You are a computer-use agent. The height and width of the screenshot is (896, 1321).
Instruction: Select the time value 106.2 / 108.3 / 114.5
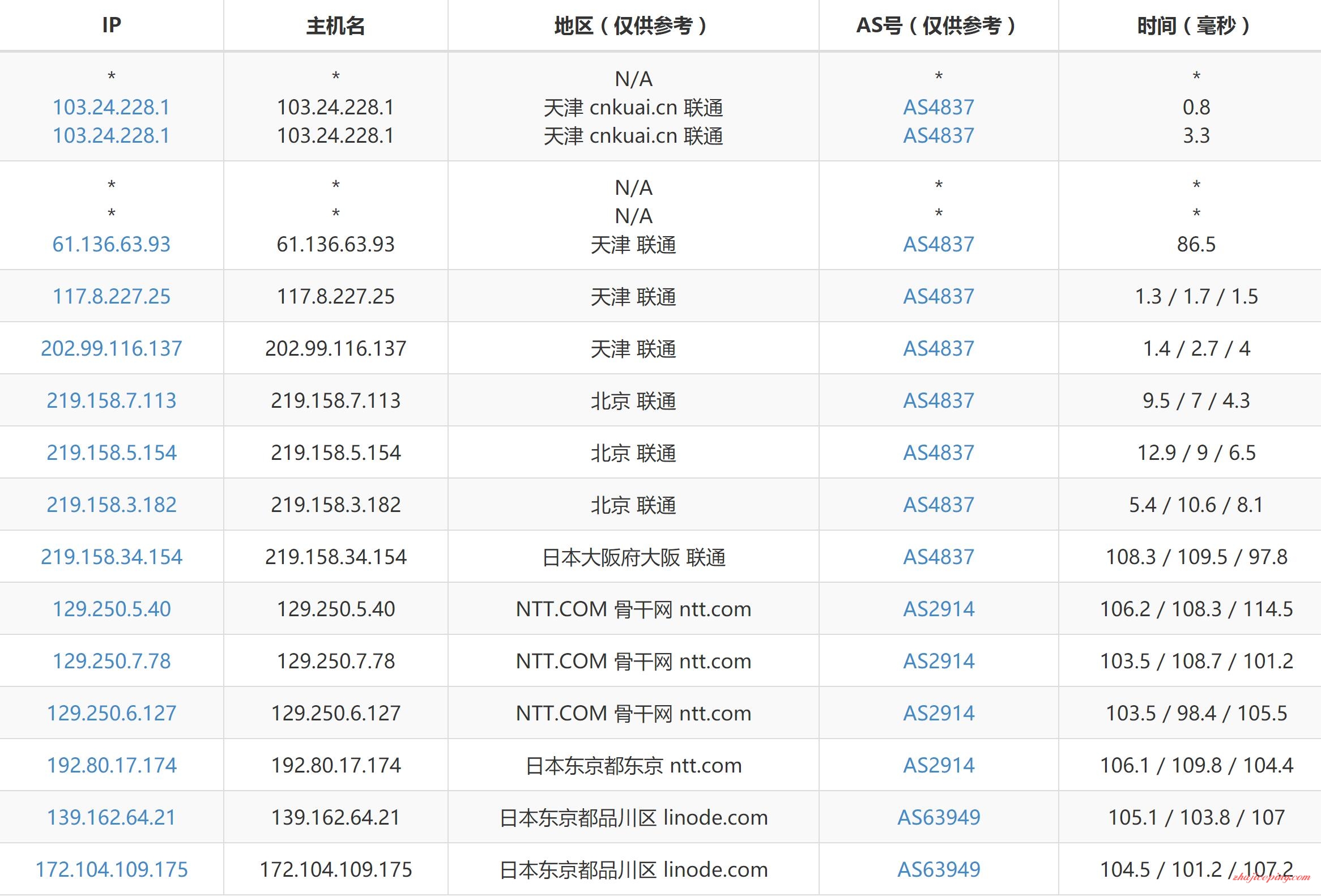(x=1196, y=609)
